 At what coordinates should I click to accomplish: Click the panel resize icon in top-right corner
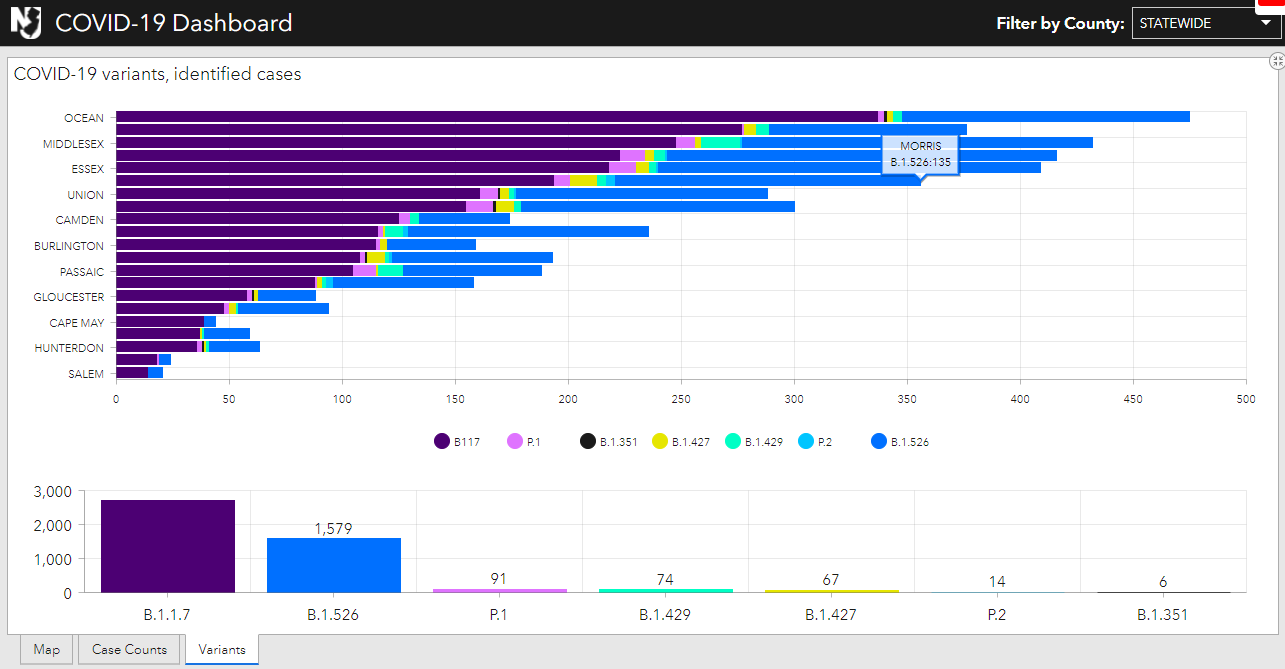tap(1277, 61)
